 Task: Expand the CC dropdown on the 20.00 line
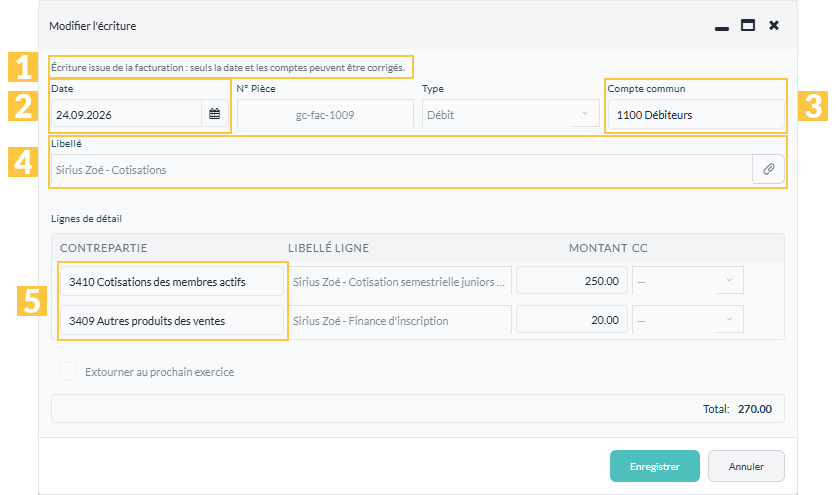pos(688,320)
